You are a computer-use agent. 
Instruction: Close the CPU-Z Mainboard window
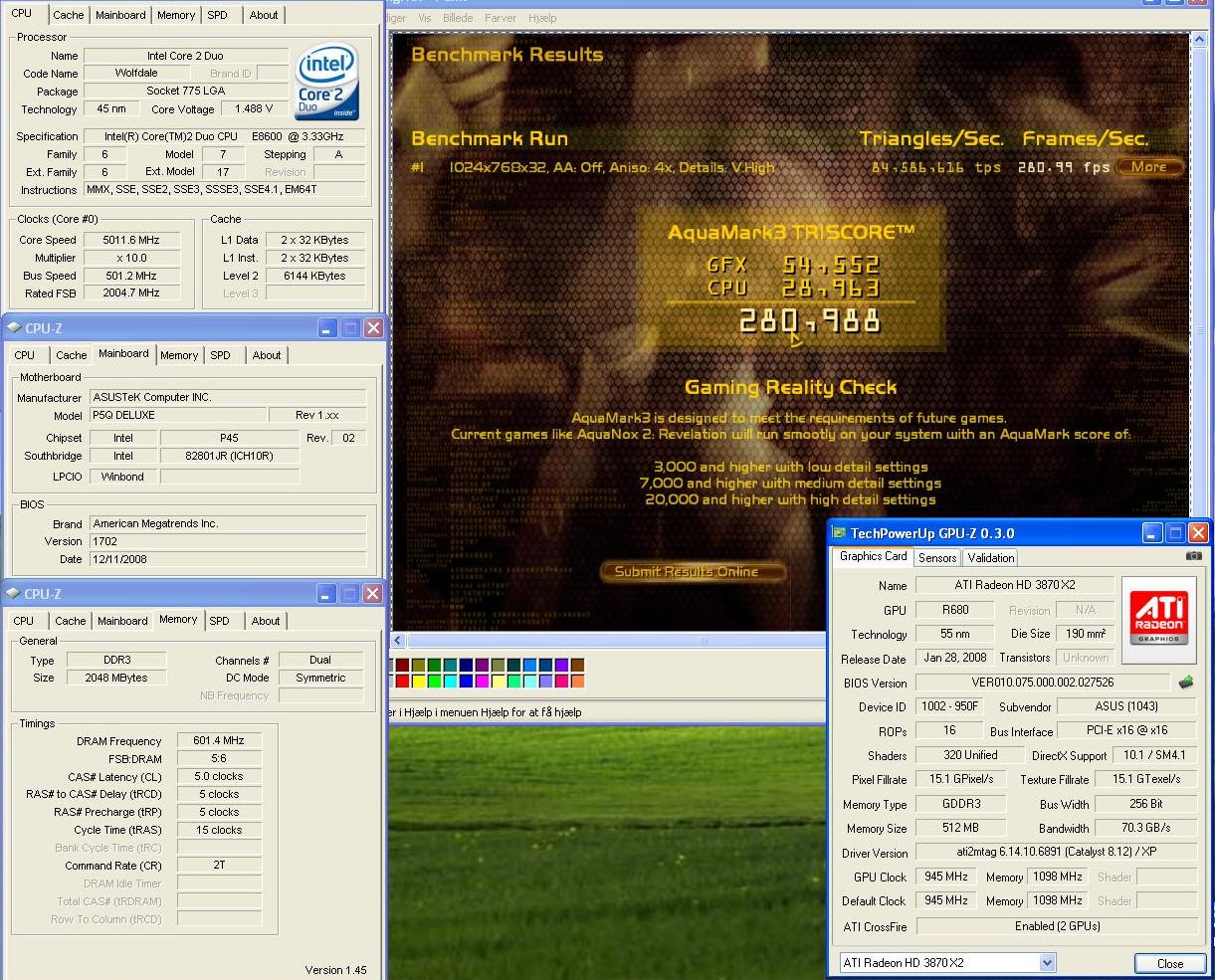click(x=373, y=327)
